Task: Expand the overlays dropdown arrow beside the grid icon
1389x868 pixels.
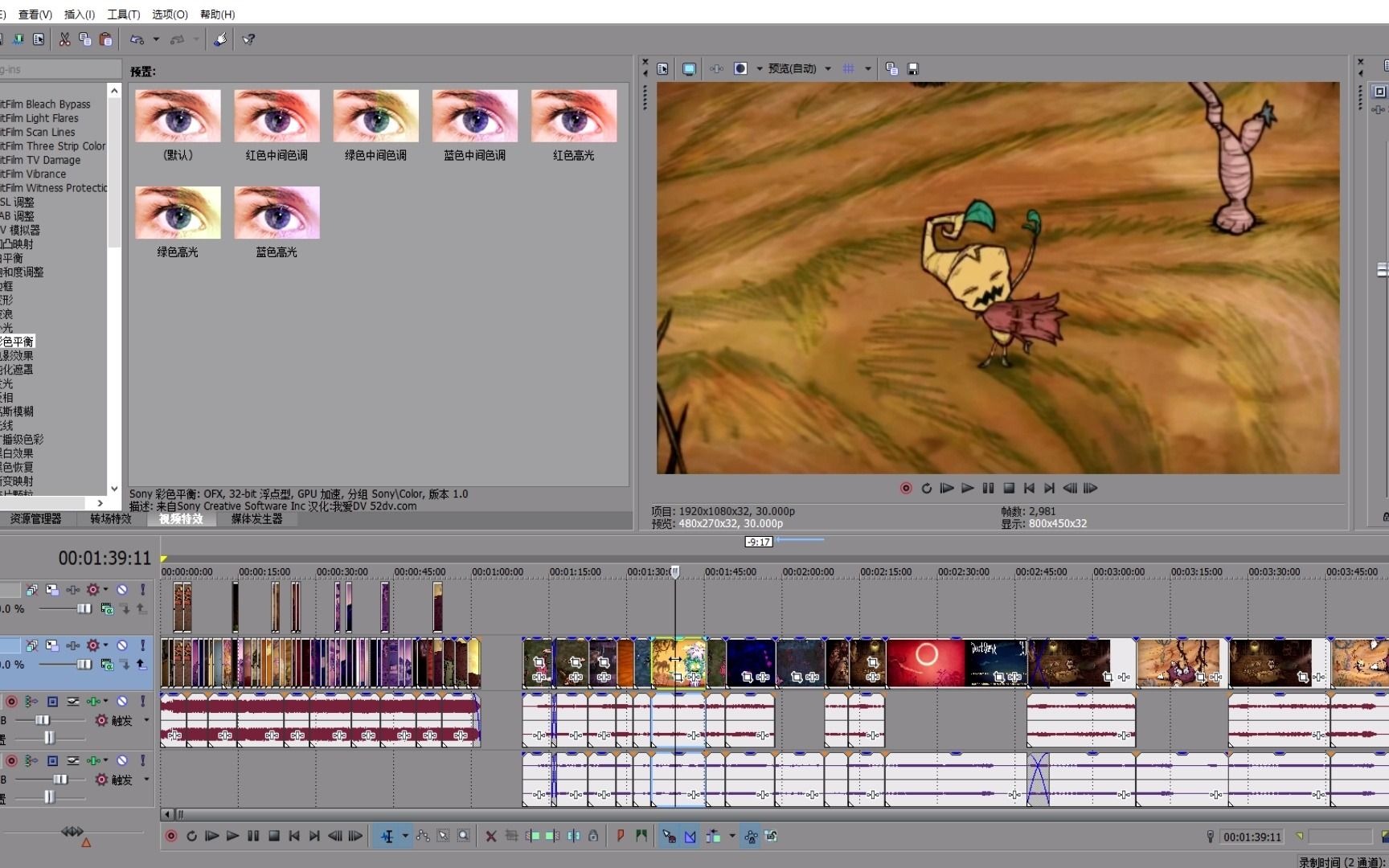Action: [x=868, y=69]
